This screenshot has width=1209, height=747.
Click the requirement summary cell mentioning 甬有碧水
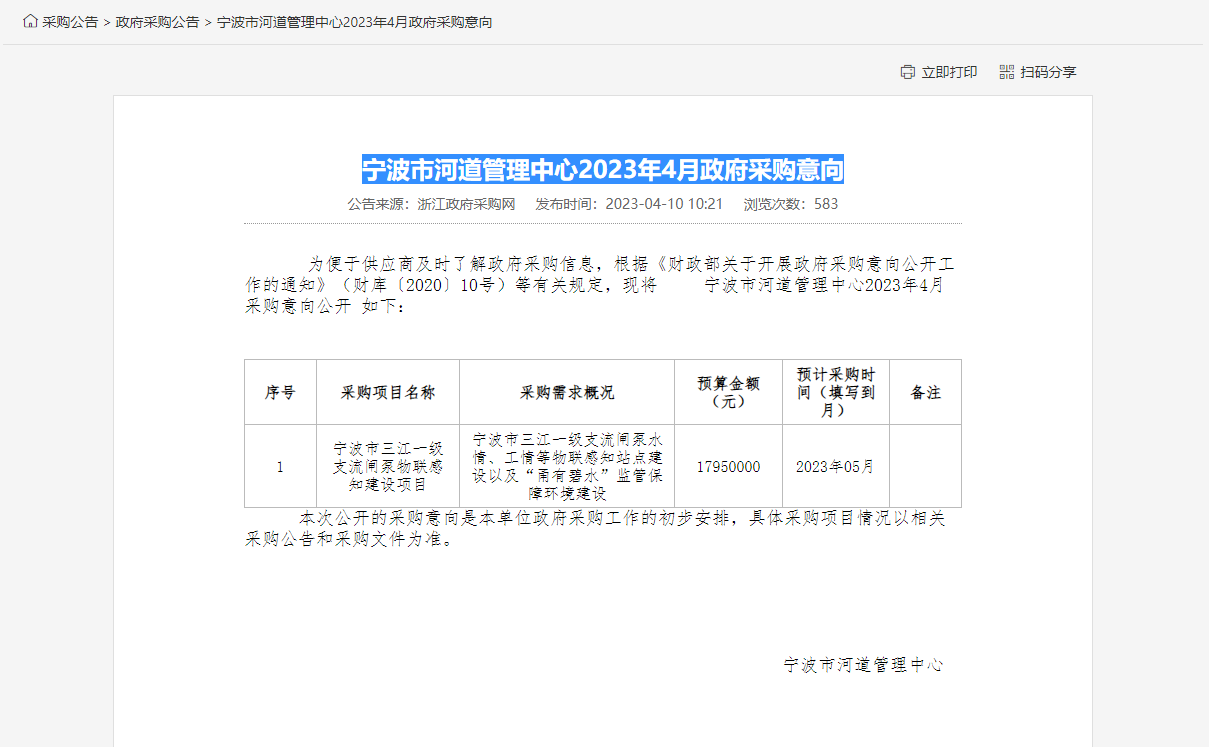click(x=567, y=466)
